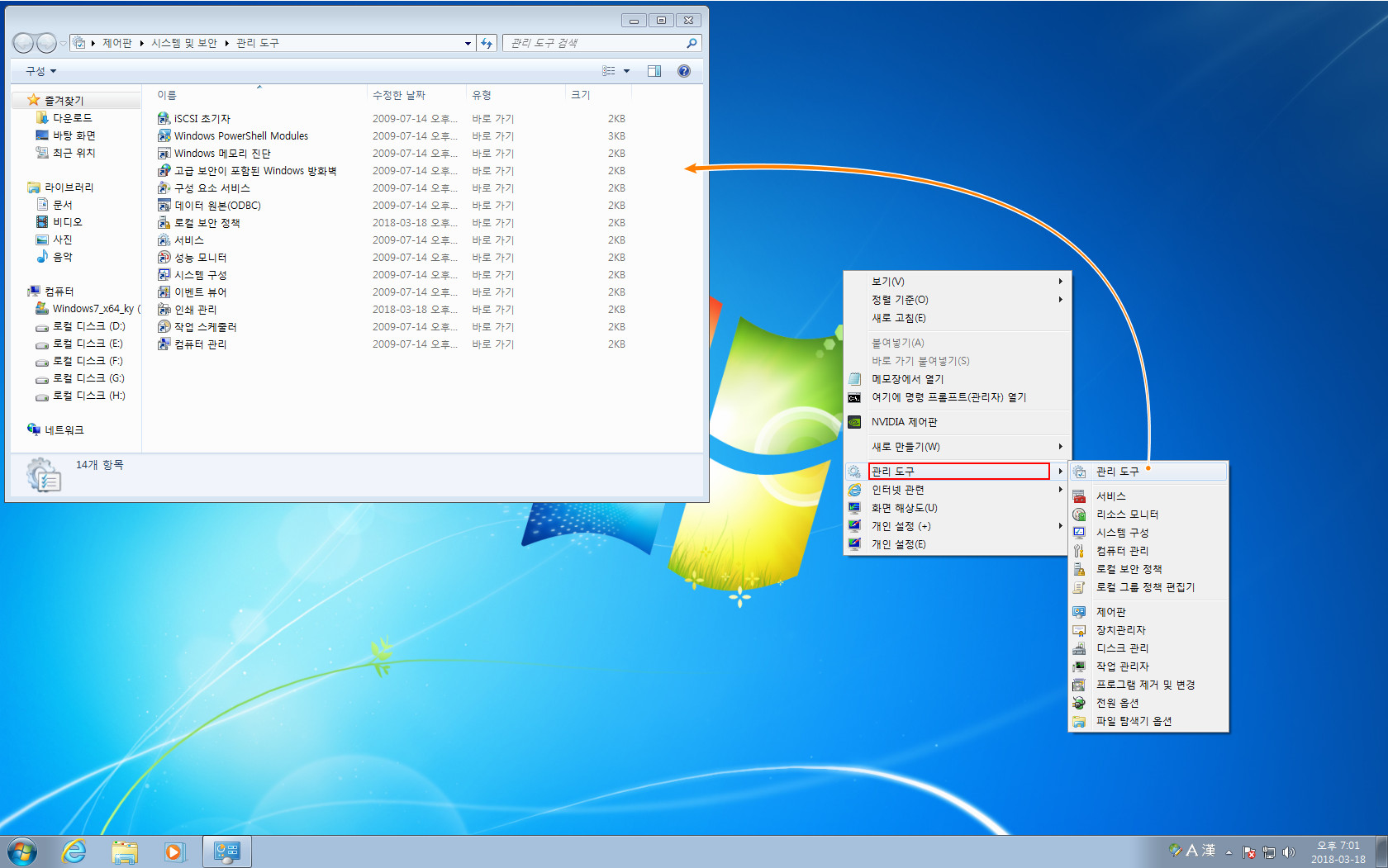Expand the 보기(V) submenu arrow

[x=1060, y=282]
